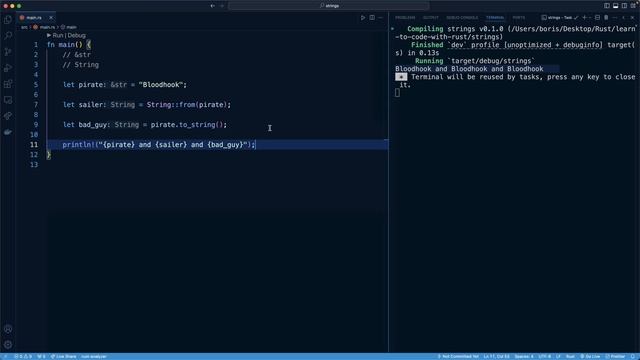Open the Accounts menu in the activity bar
Screen dimensions: 640x360
click(x=8, y=329)
